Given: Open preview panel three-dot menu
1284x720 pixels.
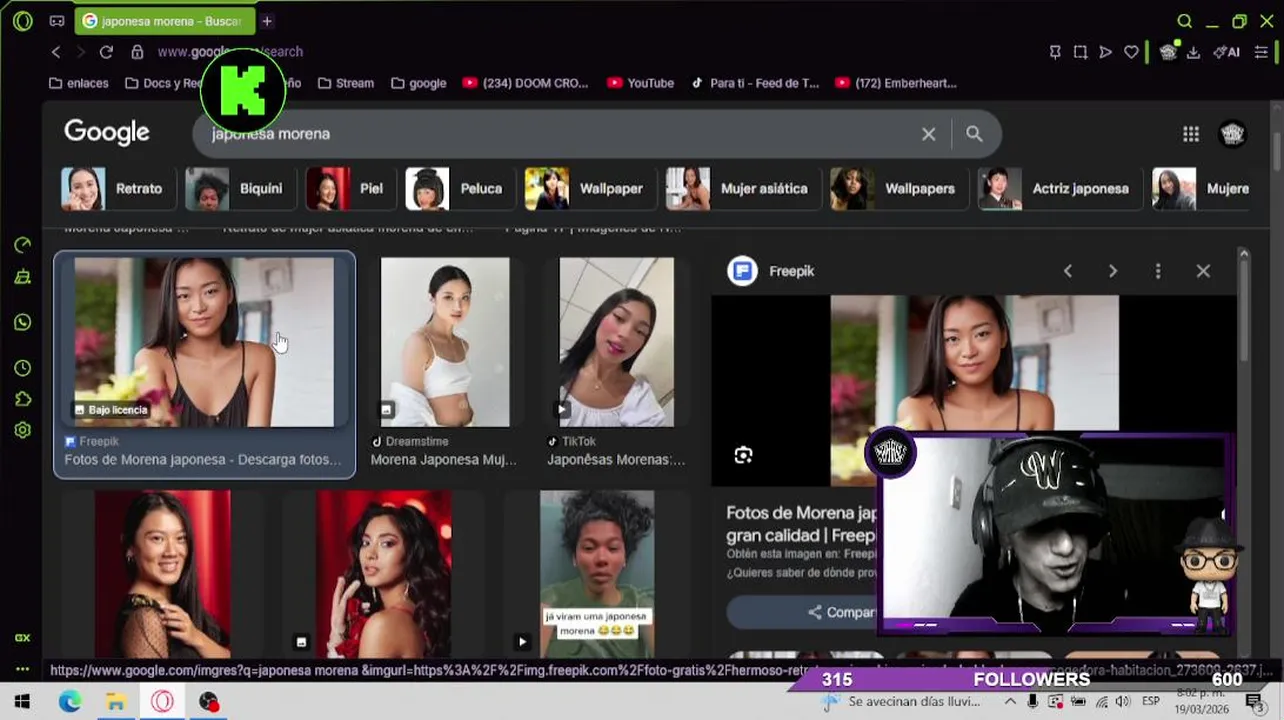Looking at the screenshot, I should click(1158, 271).
